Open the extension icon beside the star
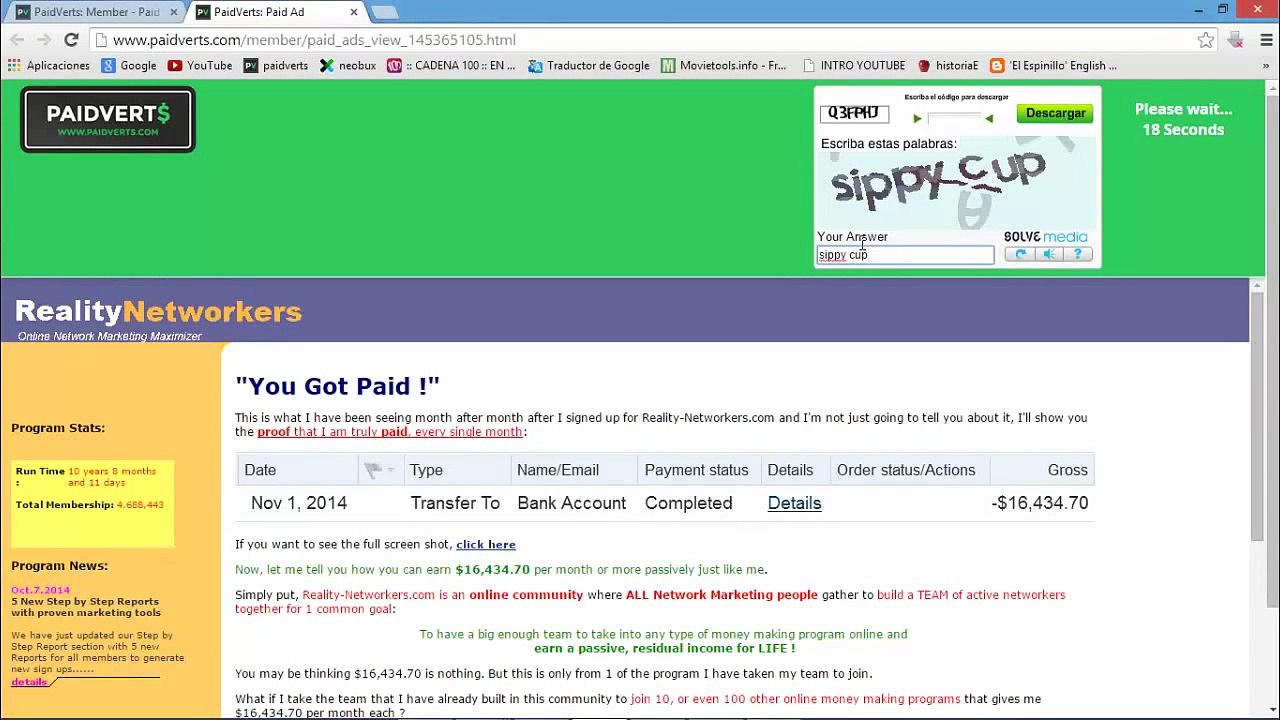This screenshot has height=720, width=1280. pyautogui.click(x=1236, y=40)
